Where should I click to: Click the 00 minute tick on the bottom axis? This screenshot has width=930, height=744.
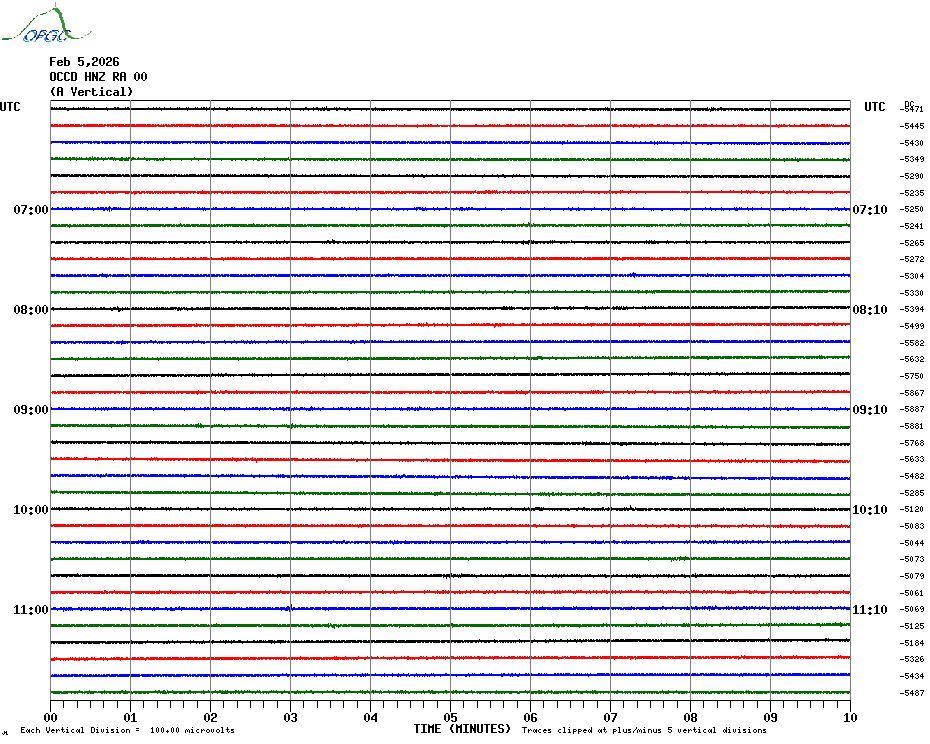click(51, 717)
